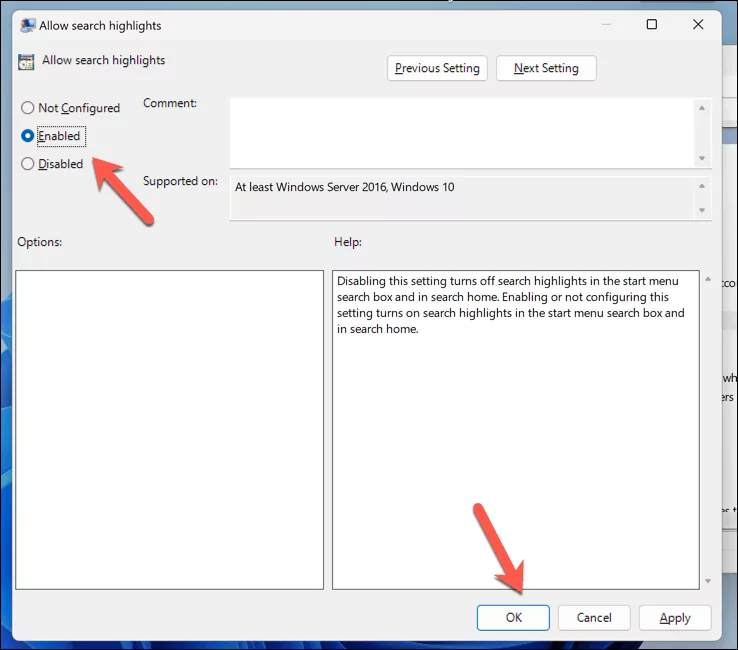
Task: Select the Not Configured radio button
Action: point(28,108)
